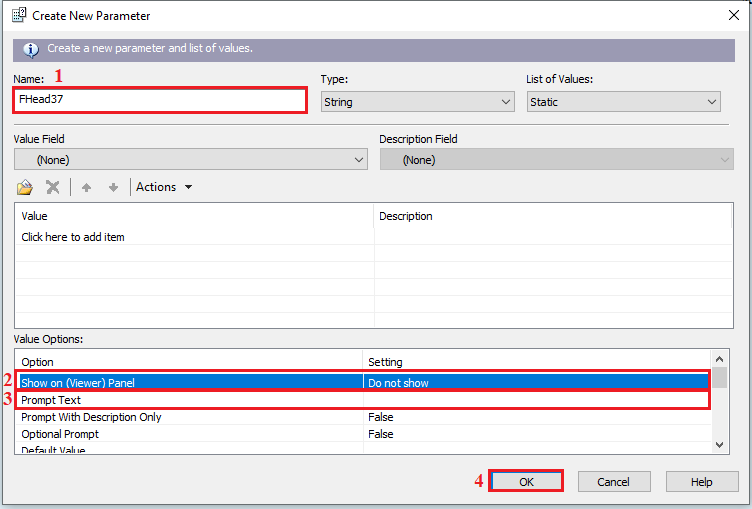Click the Name field containing FHead37
752x509 pixels.
(160, 100)
